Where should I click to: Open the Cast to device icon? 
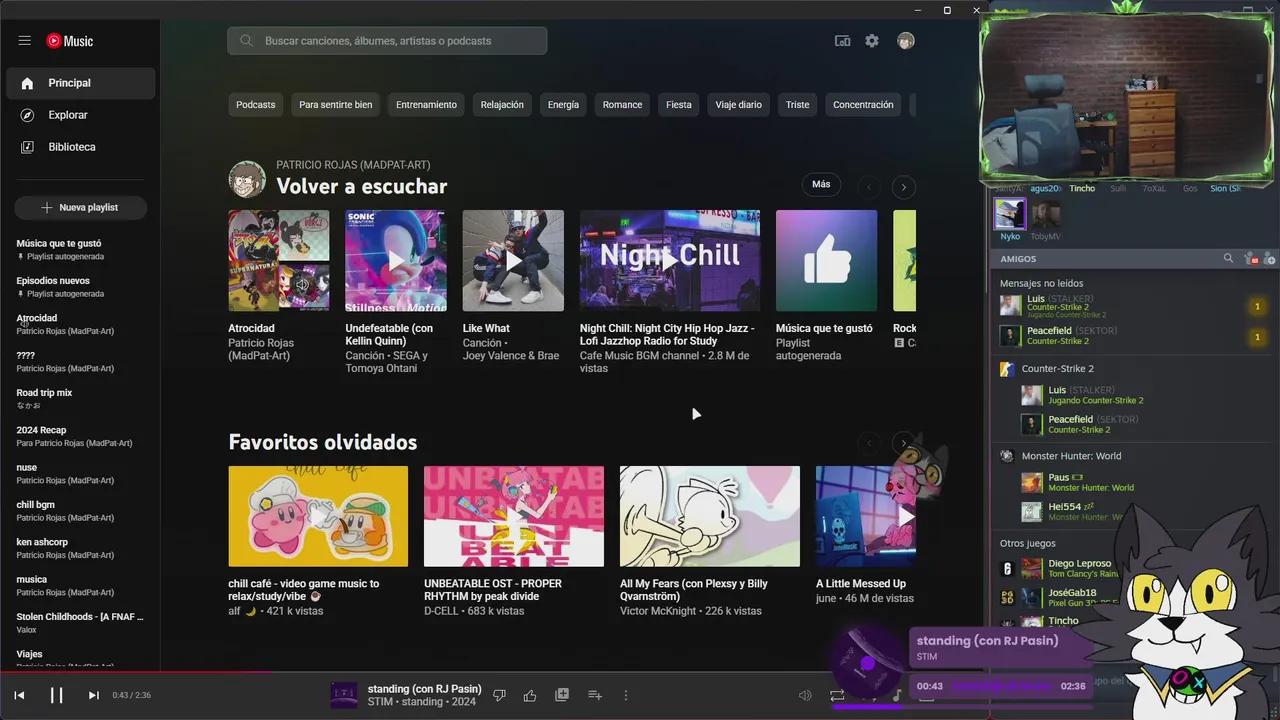pos(843,41)
